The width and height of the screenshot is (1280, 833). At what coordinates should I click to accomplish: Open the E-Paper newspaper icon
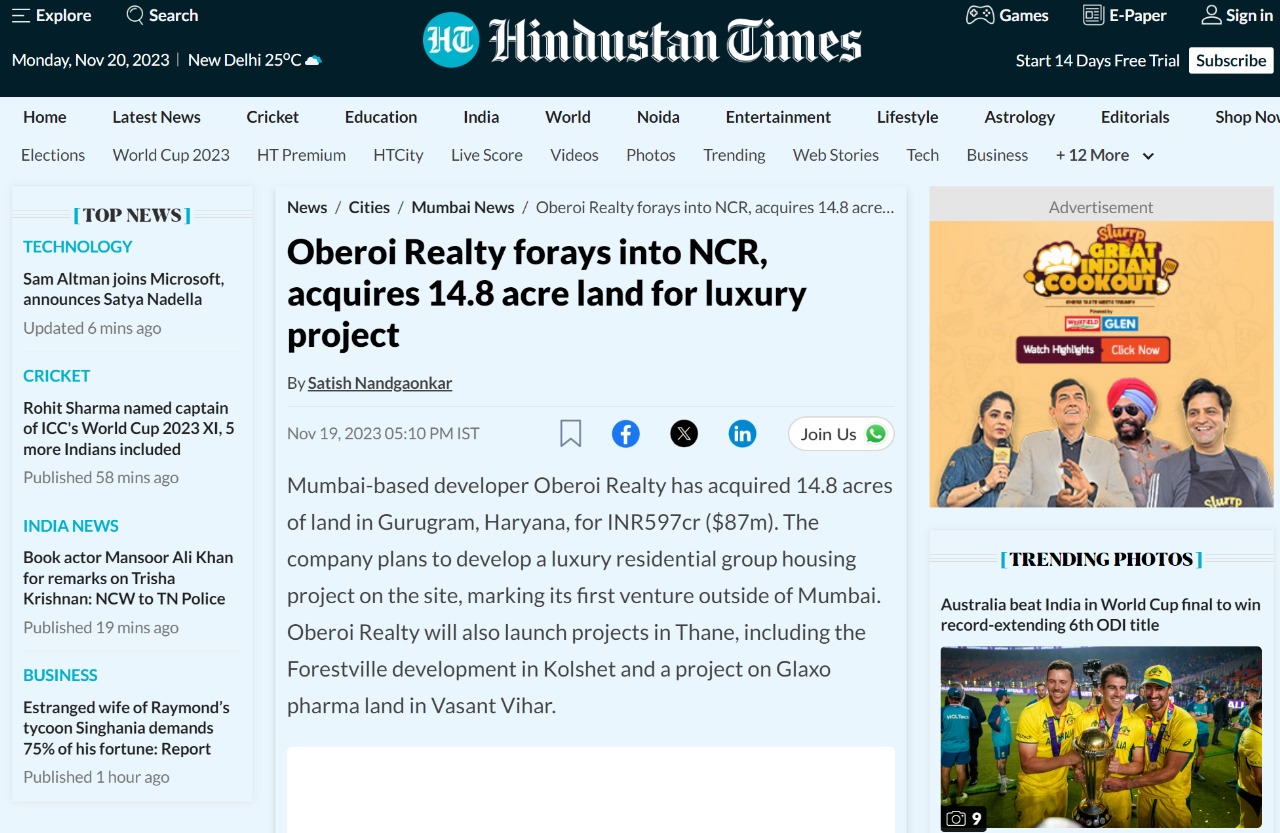[x=1093, y=15]
